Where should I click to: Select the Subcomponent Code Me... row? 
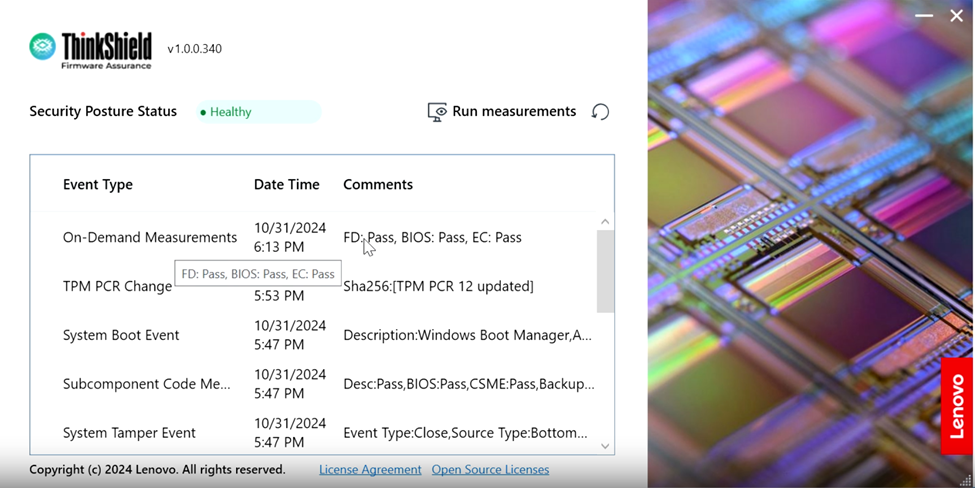(314, 384)
